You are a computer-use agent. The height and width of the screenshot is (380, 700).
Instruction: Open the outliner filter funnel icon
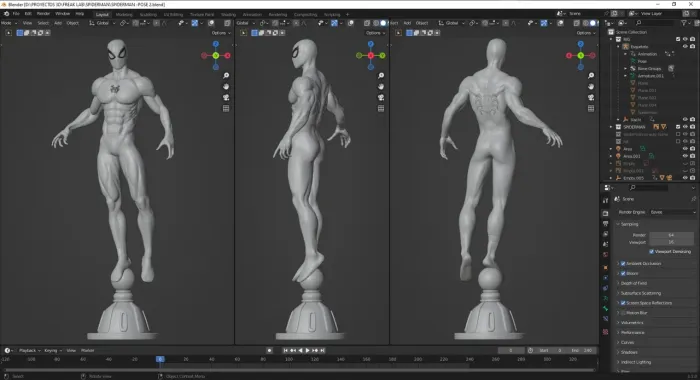click(x=683, y=23)
